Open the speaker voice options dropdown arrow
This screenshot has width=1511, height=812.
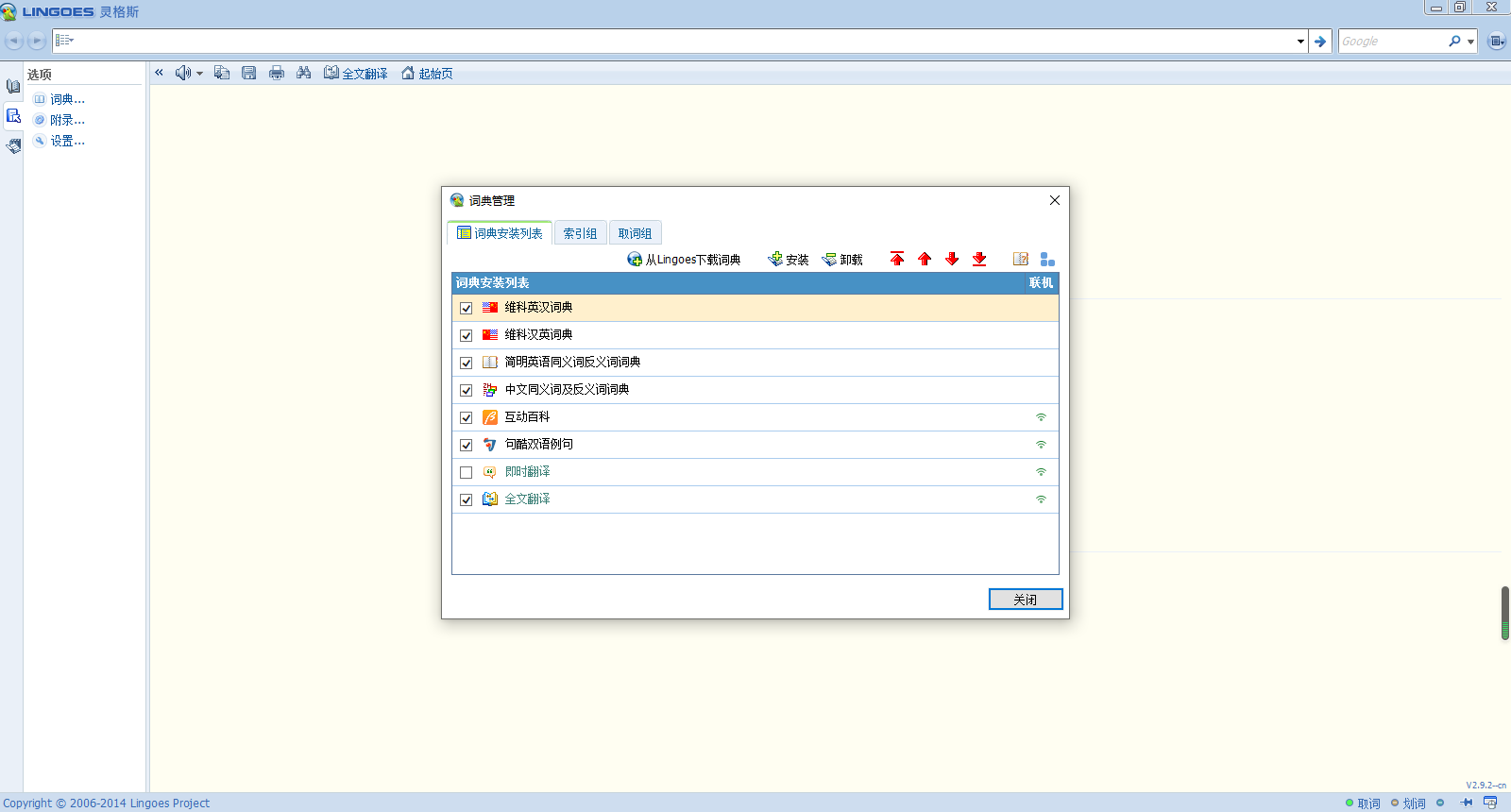199,74
